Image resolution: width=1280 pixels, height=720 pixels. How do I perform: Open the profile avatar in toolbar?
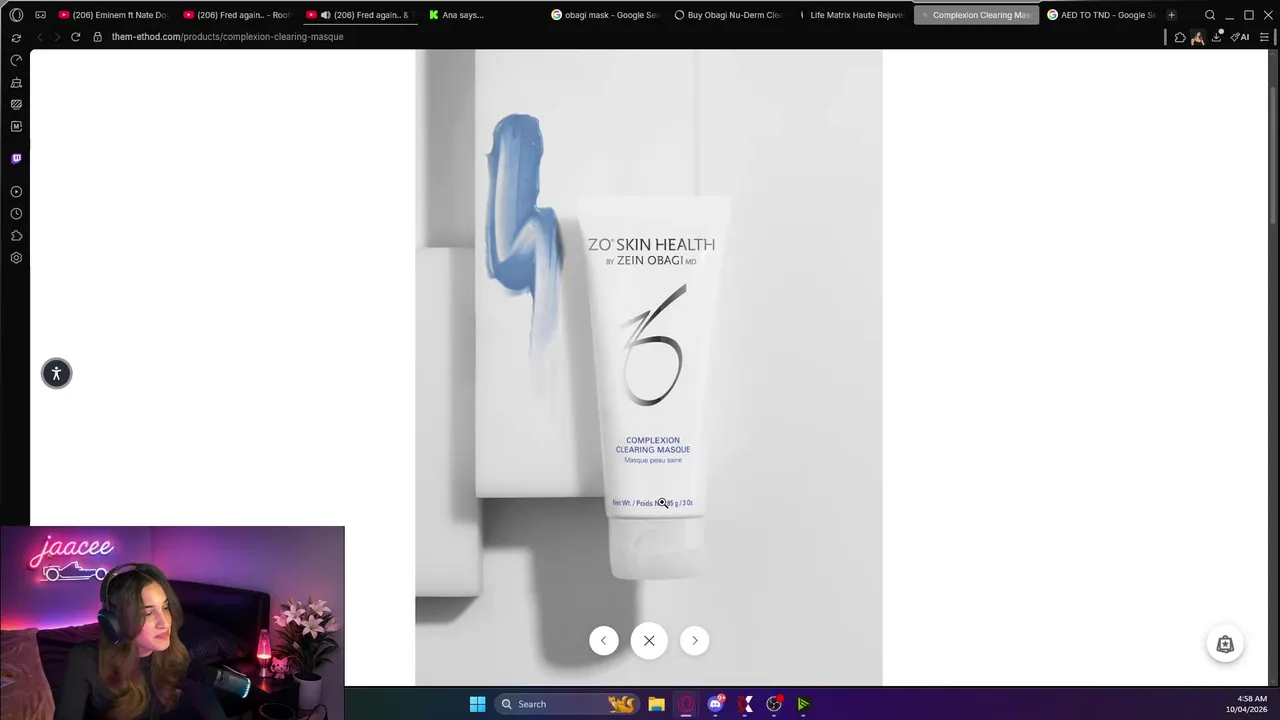coord(1197,37)
